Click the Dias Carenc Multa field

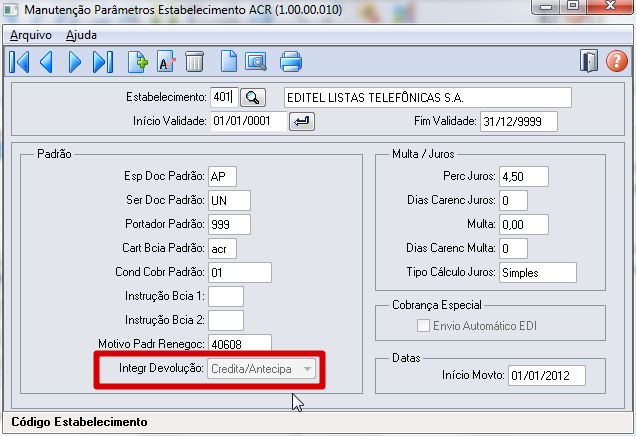click(x=513, y=248)
